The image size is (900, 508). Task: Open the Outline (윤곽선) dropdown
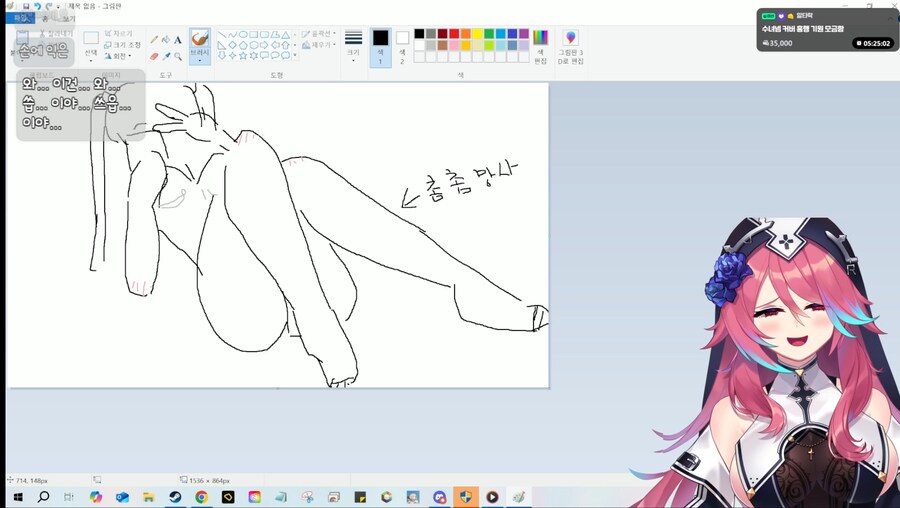pos(319,34)
